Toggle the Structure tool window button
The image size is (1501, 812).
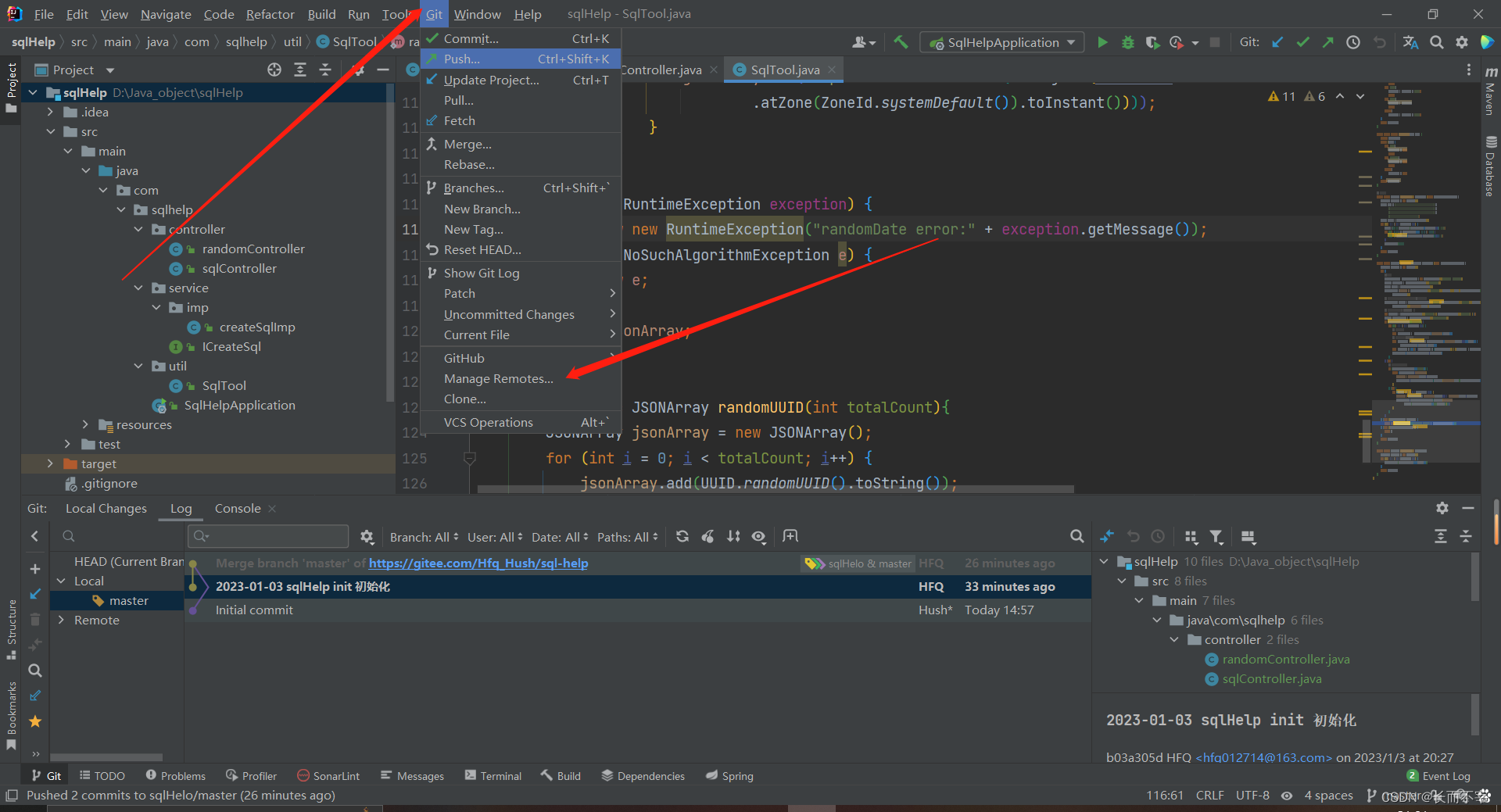(x=11, y=630)
